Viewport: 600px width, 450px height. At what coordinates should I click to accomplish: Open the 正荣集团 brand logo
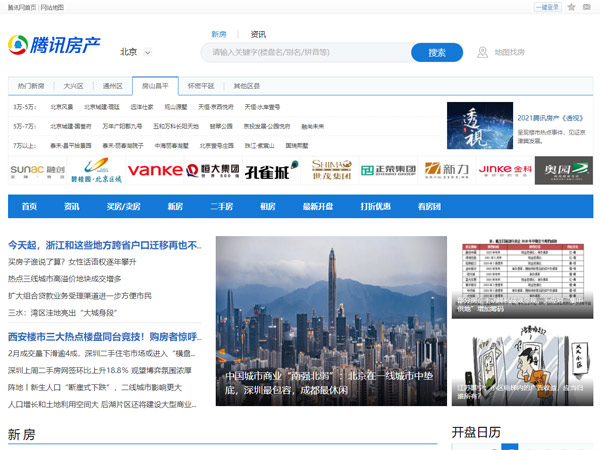(x=388, y=170)
